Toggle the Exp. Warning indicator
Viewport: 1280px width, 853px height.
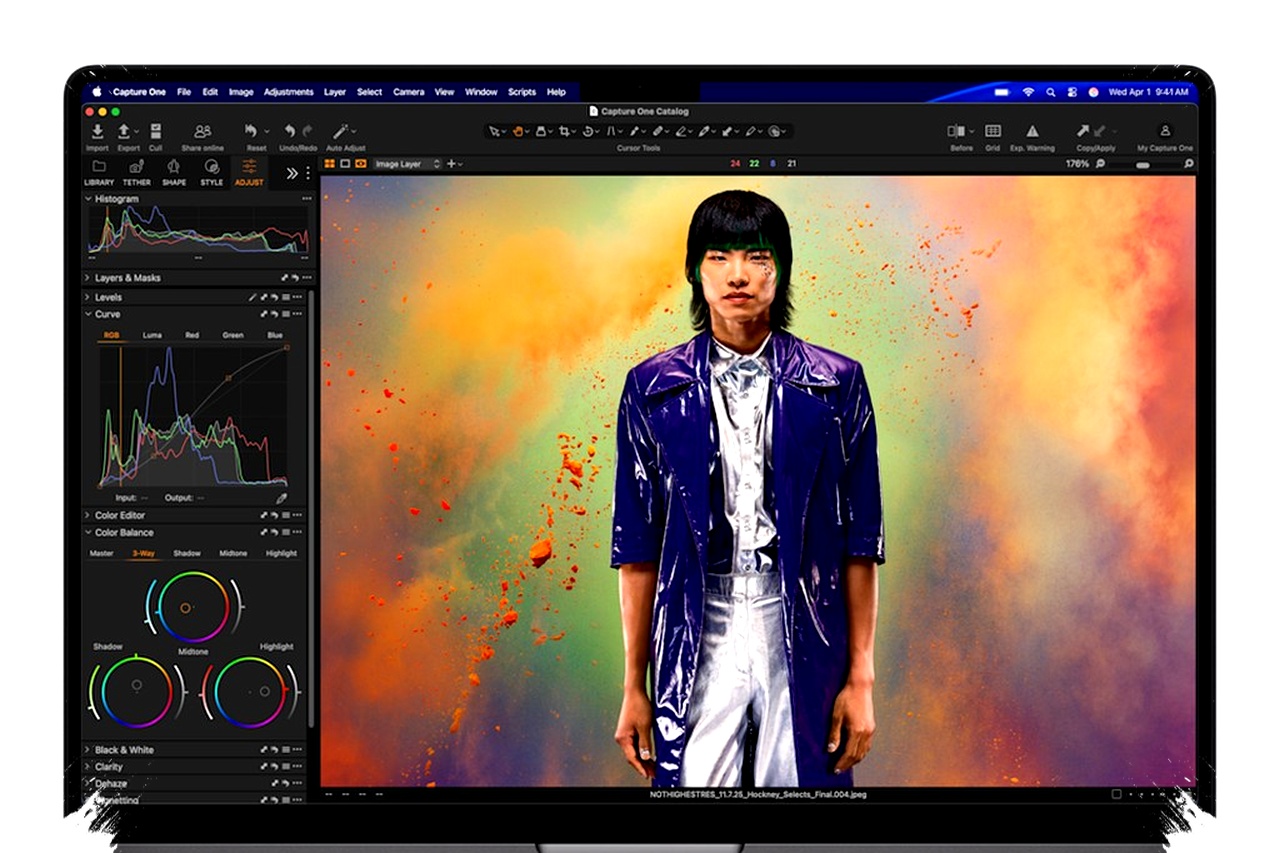click(1032, 131)
